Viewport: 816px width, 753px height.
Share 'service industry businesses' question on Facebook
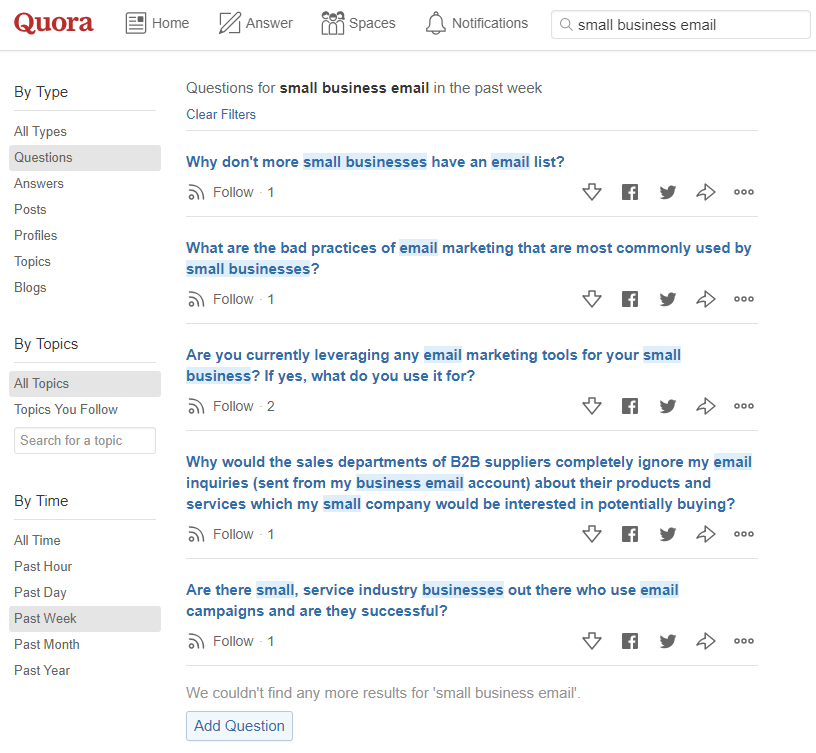point(630,641)
